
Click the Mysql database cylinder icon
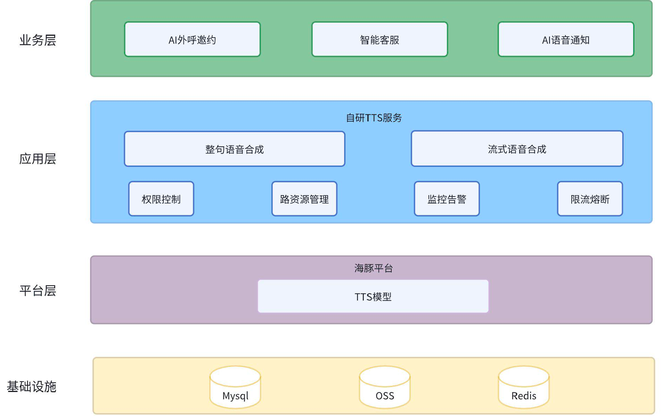click(x=236, y=387)
